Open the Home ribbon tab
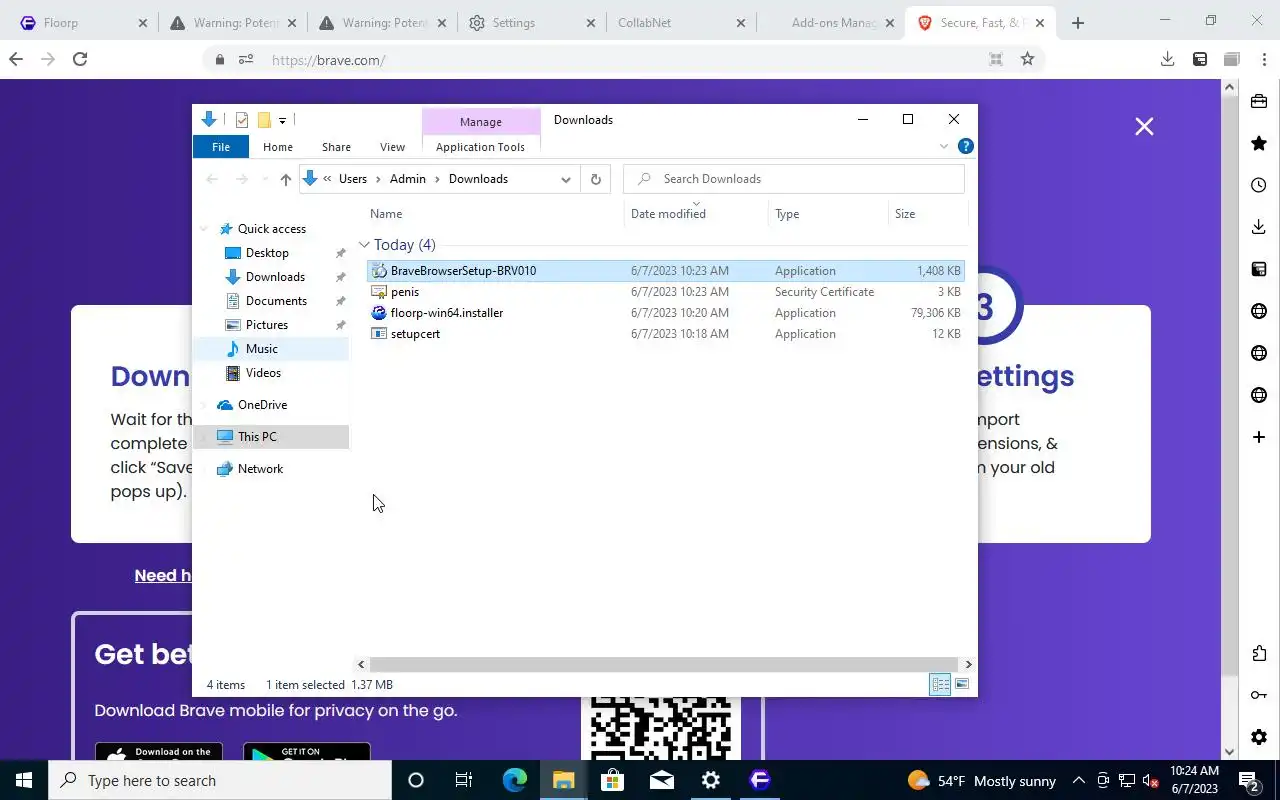1280x800 pixels. click(278, 147)
